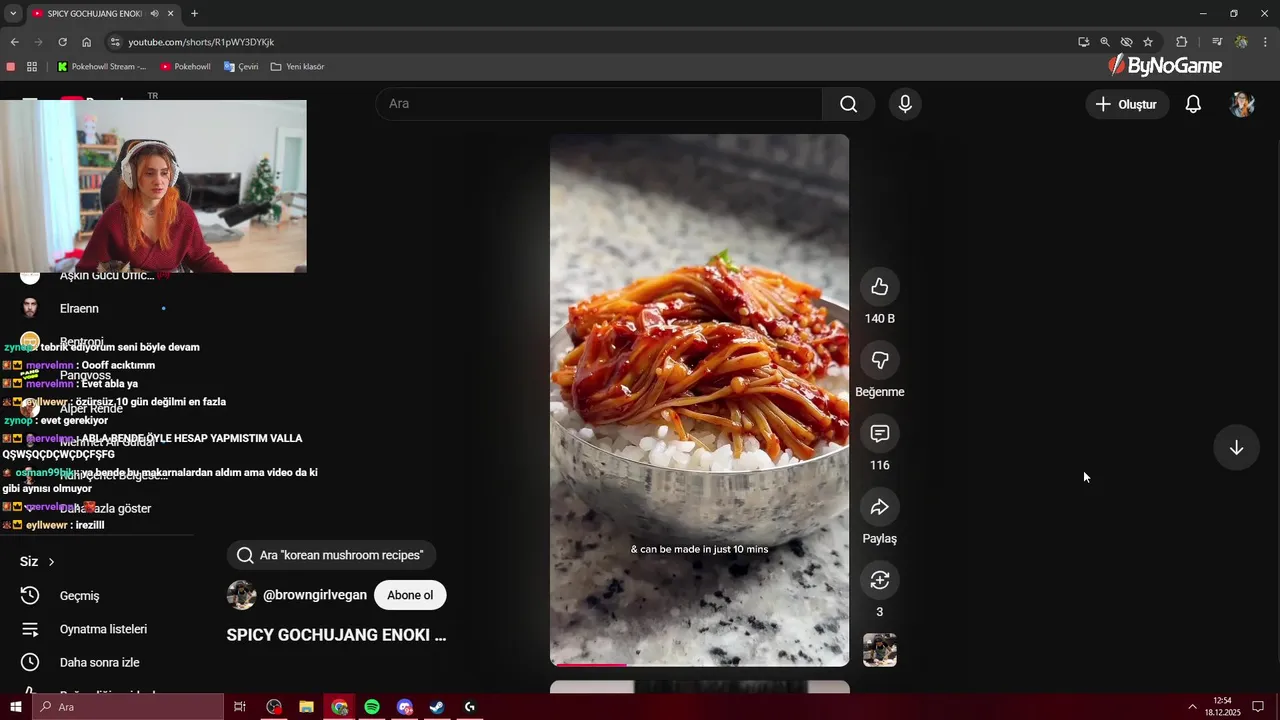Share the short with Paylaş arrow
This screenshot has height=720, width=1280.
880,507
